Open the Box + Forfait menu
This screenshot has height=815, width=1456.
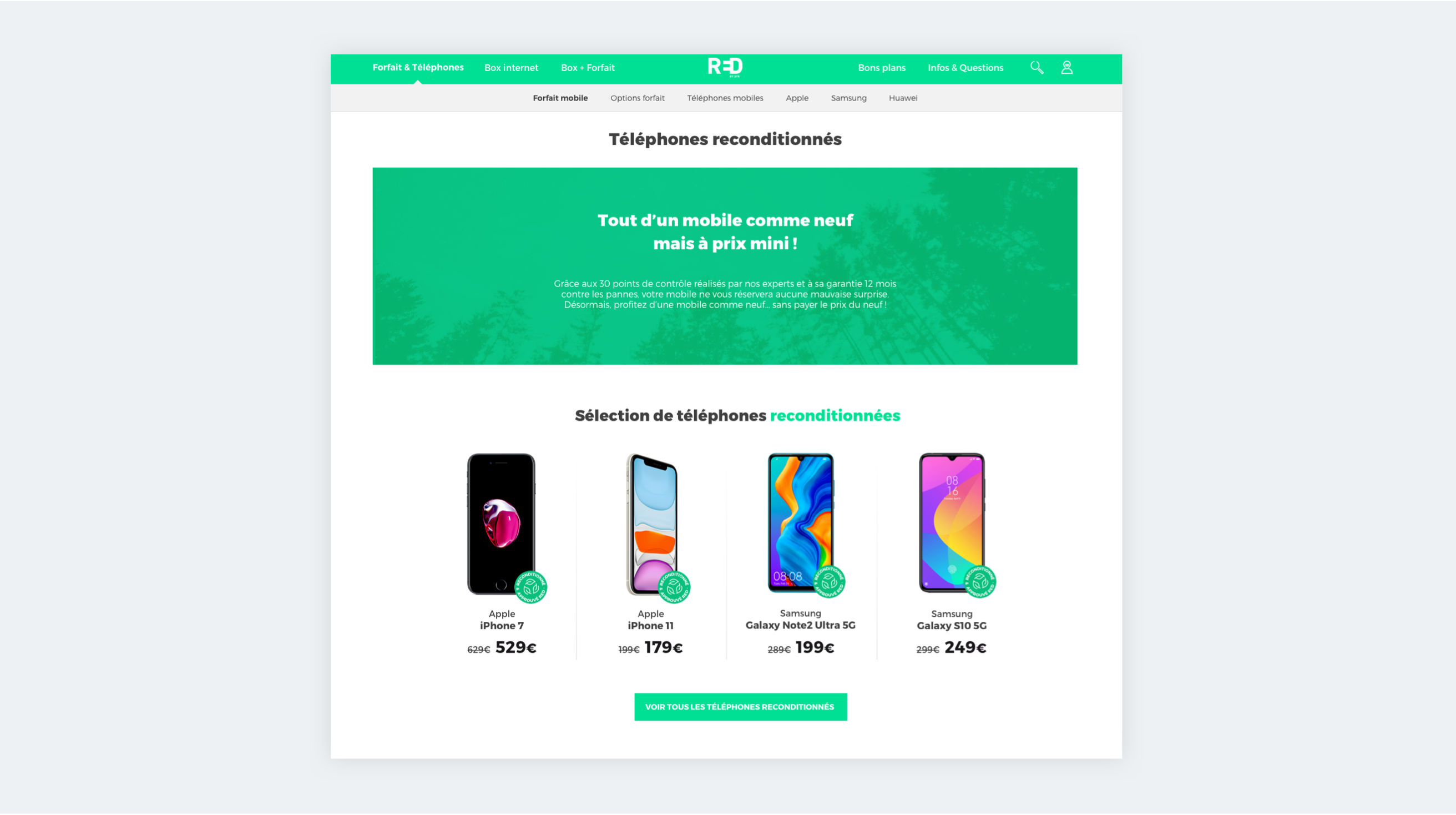[x=587, y=68]
